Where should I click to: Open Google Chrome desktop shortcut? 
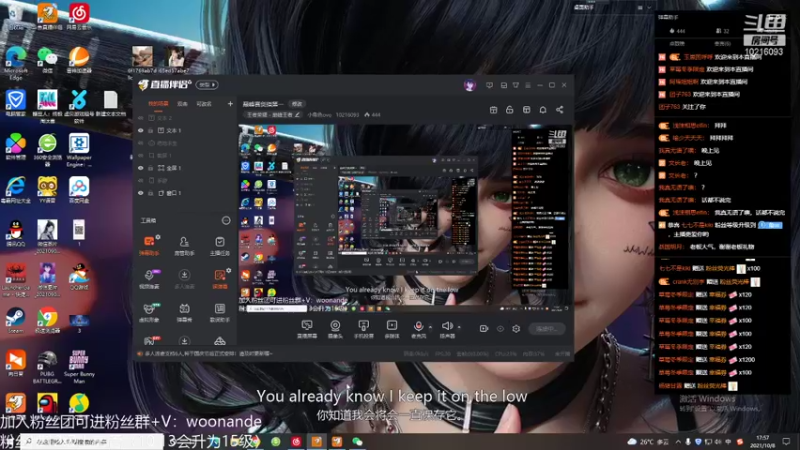47,320
